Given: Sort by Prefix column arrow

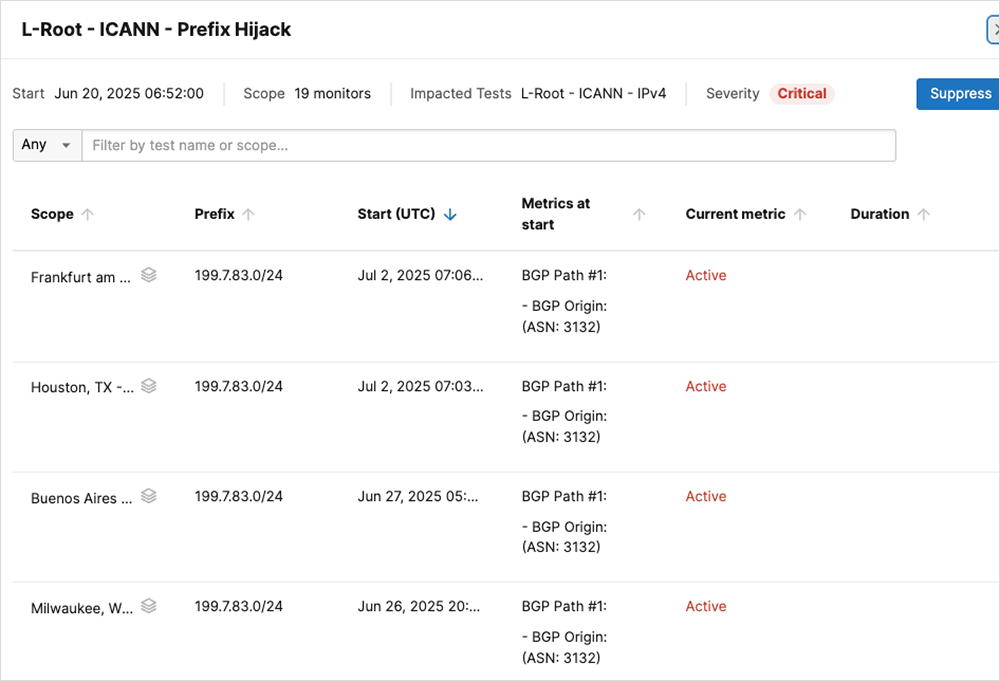Looking at the screenshot, I should [248, 214].
